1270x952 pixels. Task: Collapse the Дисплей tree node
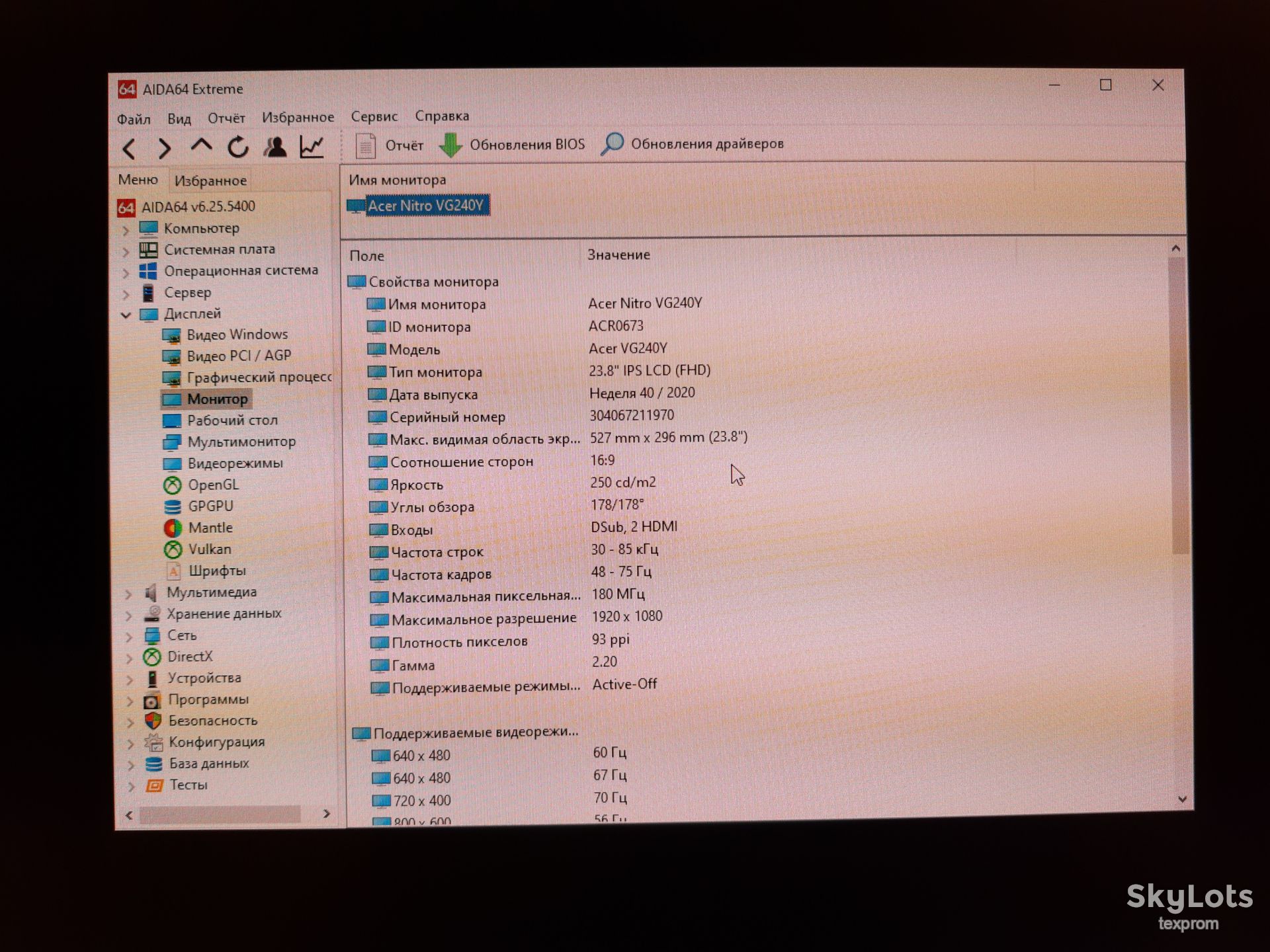point(126,315)
